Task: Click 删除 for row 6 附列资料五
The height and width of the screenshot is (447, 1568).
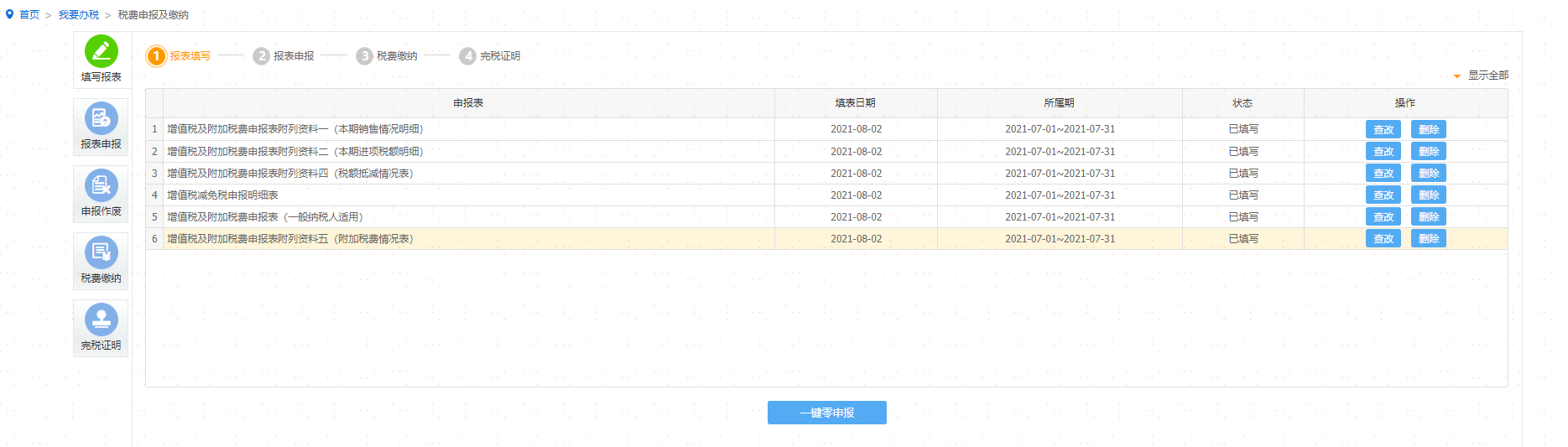Action: click(x=1429, y=239)
